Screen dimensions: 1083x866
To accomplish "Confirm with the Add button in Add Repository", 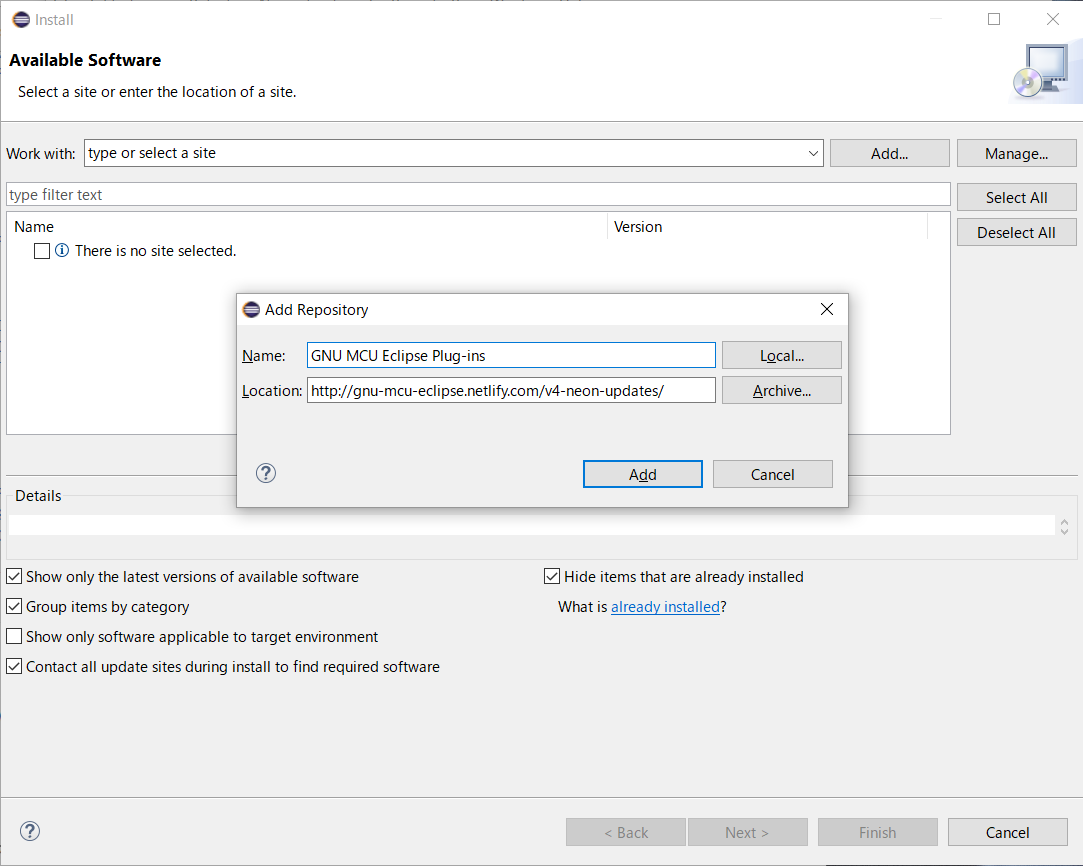I will click(x=642, y=473).
